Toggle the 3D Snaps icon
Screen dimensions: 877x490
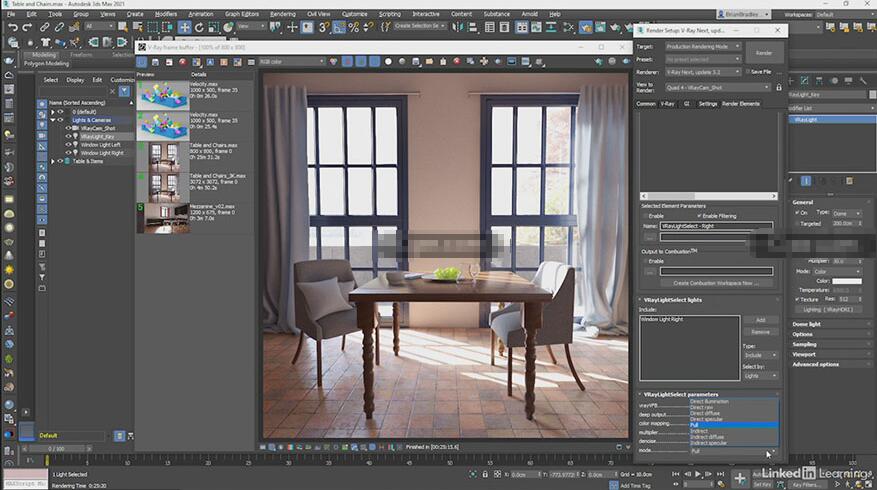(x=324, y=27)
